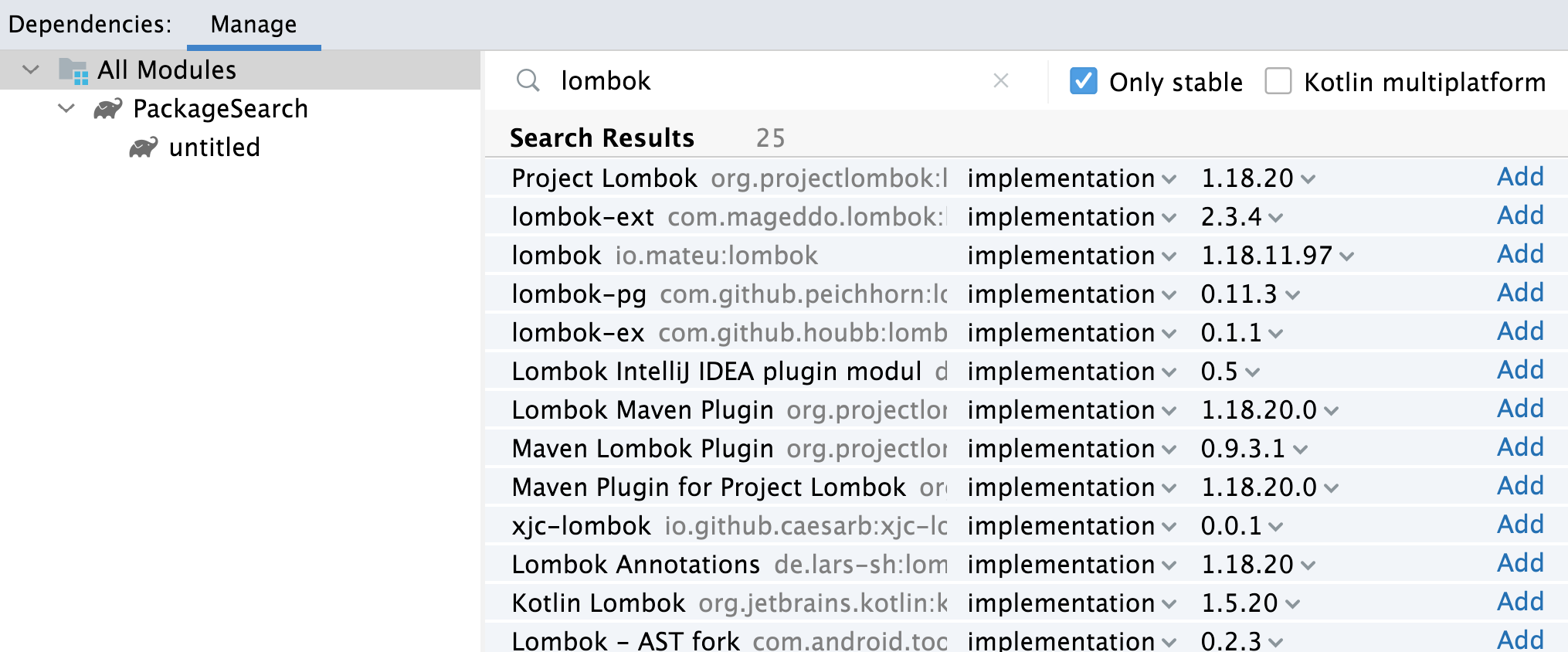Click the untitled module Gradle icon
This screenshot has height=652, width=1568.
(144, 148)
